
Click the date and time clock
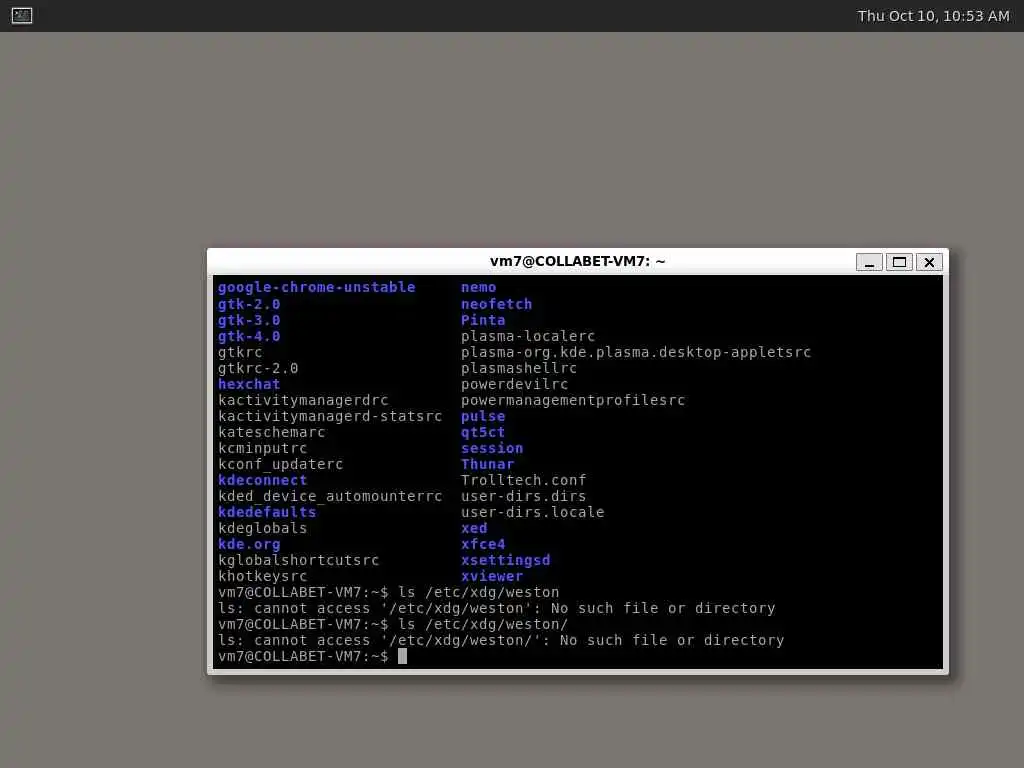pyautogui.click(x=933, y=16)
